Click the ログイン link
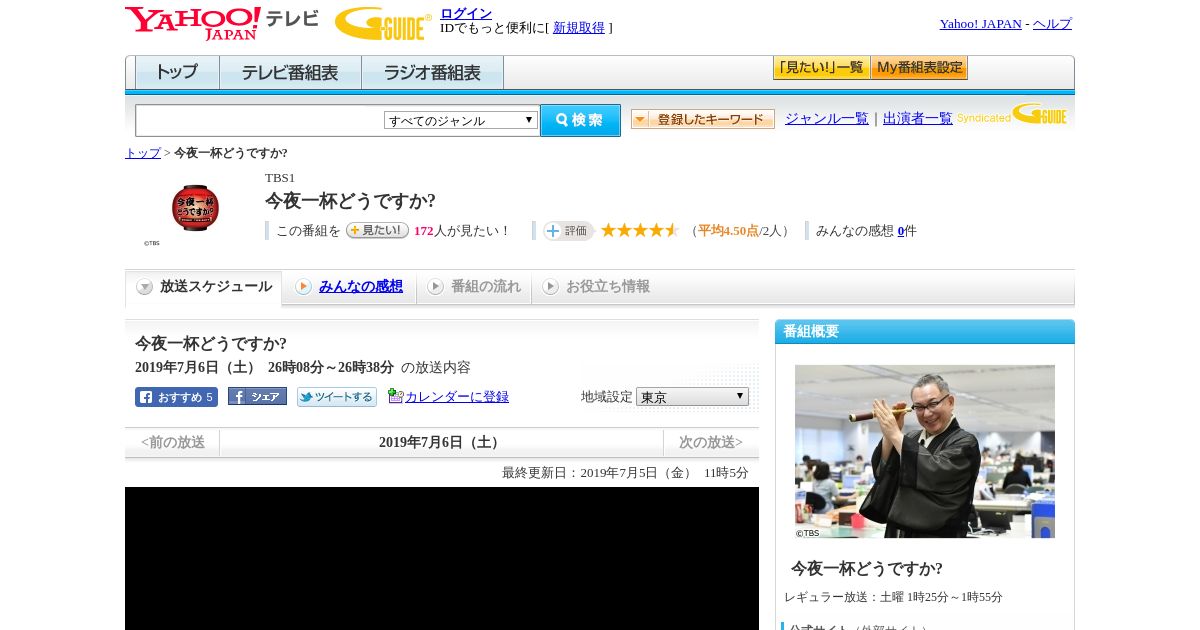This screenshot has height=630, width=1200. point(466,13)
